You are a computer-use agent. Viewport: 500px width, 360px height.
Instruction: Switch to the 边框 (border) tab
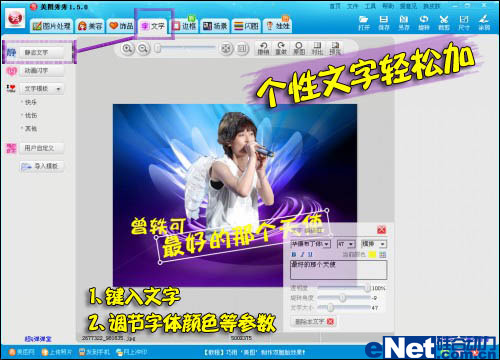tap(184, 26)
